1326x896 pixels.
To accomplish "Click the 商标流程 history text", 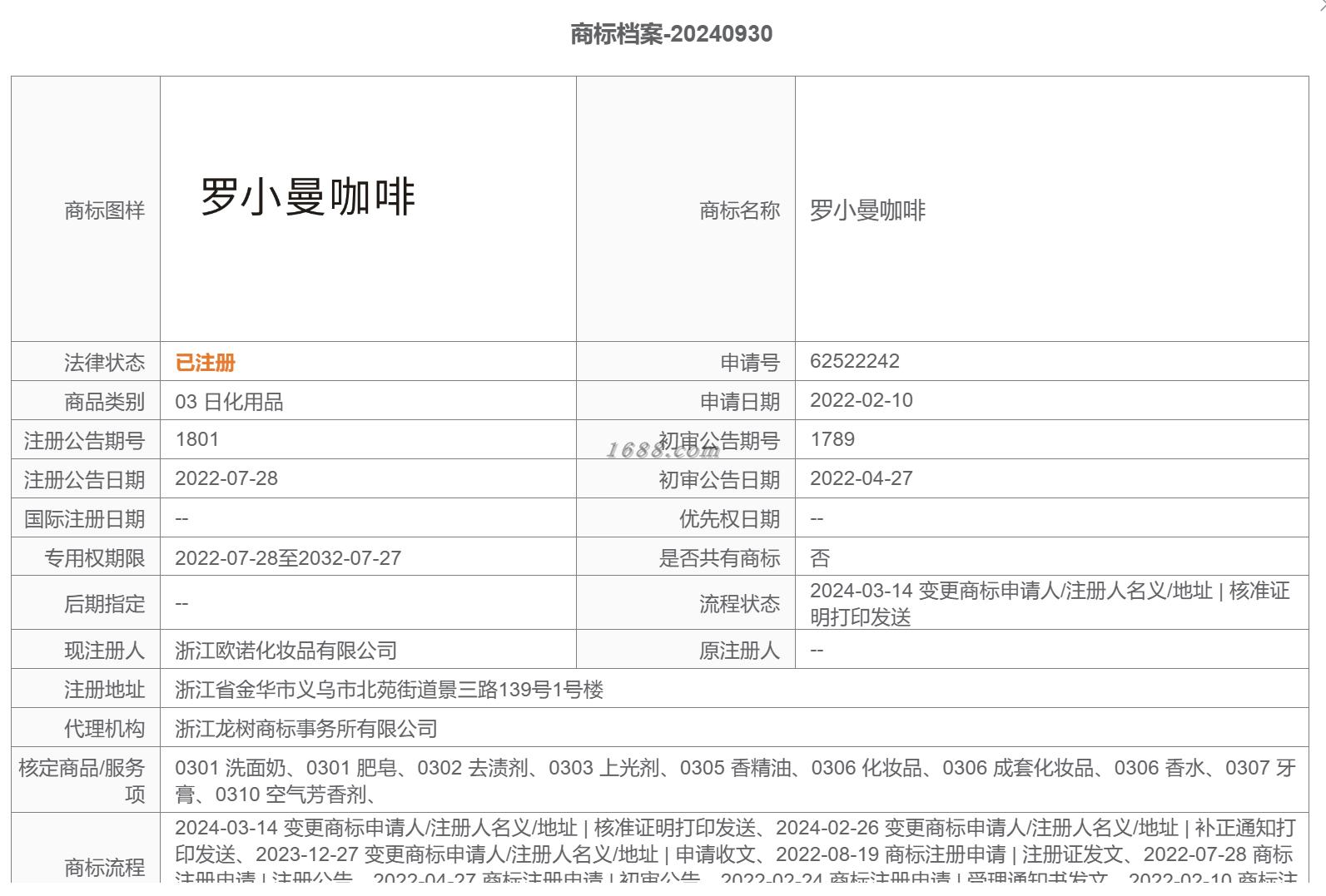I will tap(736, 850).
